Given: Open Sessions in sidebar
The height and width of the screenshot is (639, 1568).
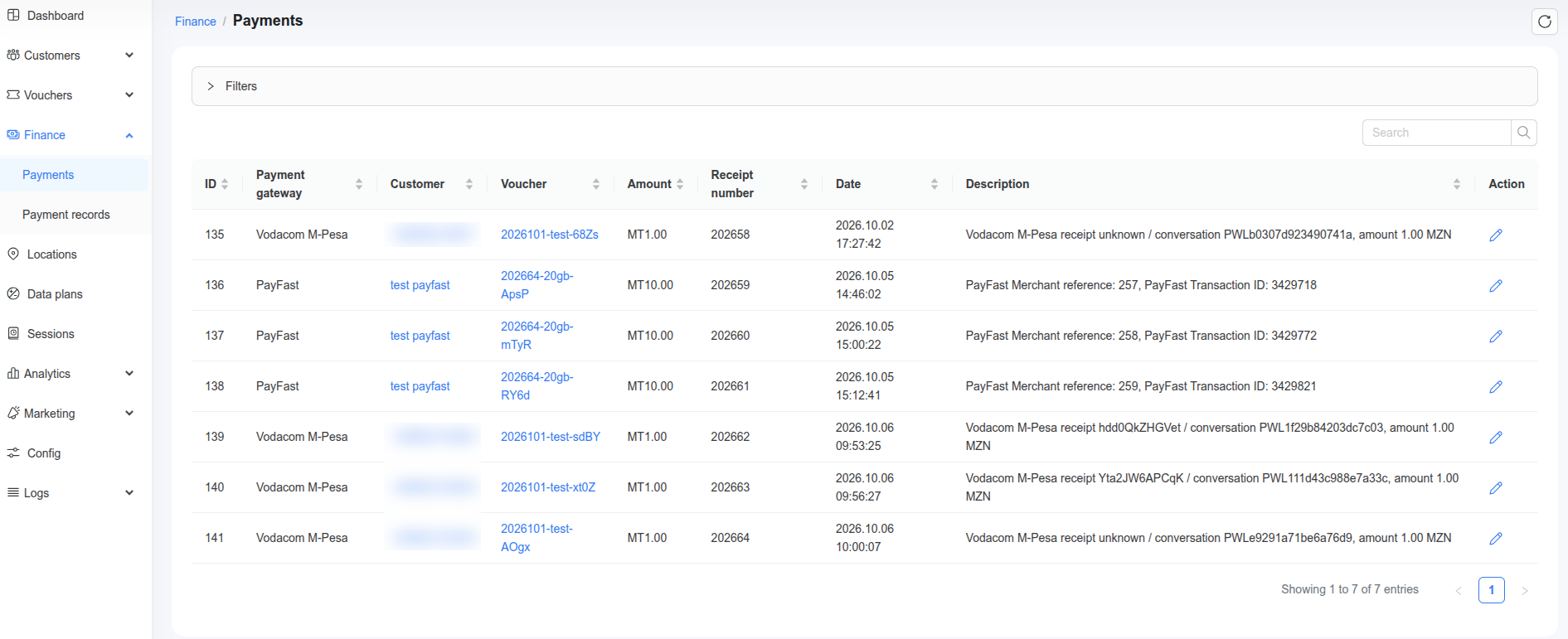Looking at the screenshot, I should (x=51, y=334).
